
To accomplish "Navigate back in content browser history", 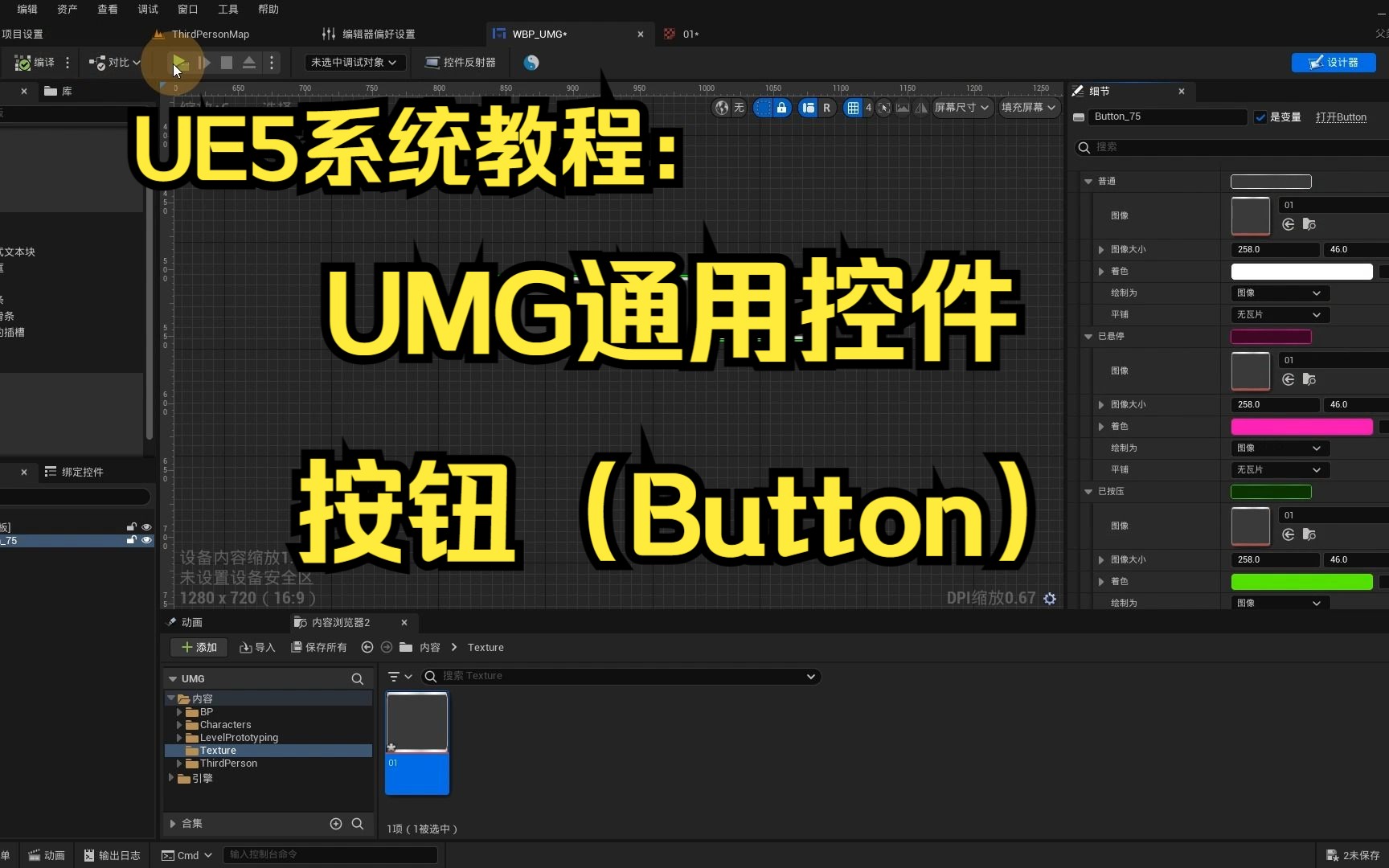I will (x=367, y=648).
